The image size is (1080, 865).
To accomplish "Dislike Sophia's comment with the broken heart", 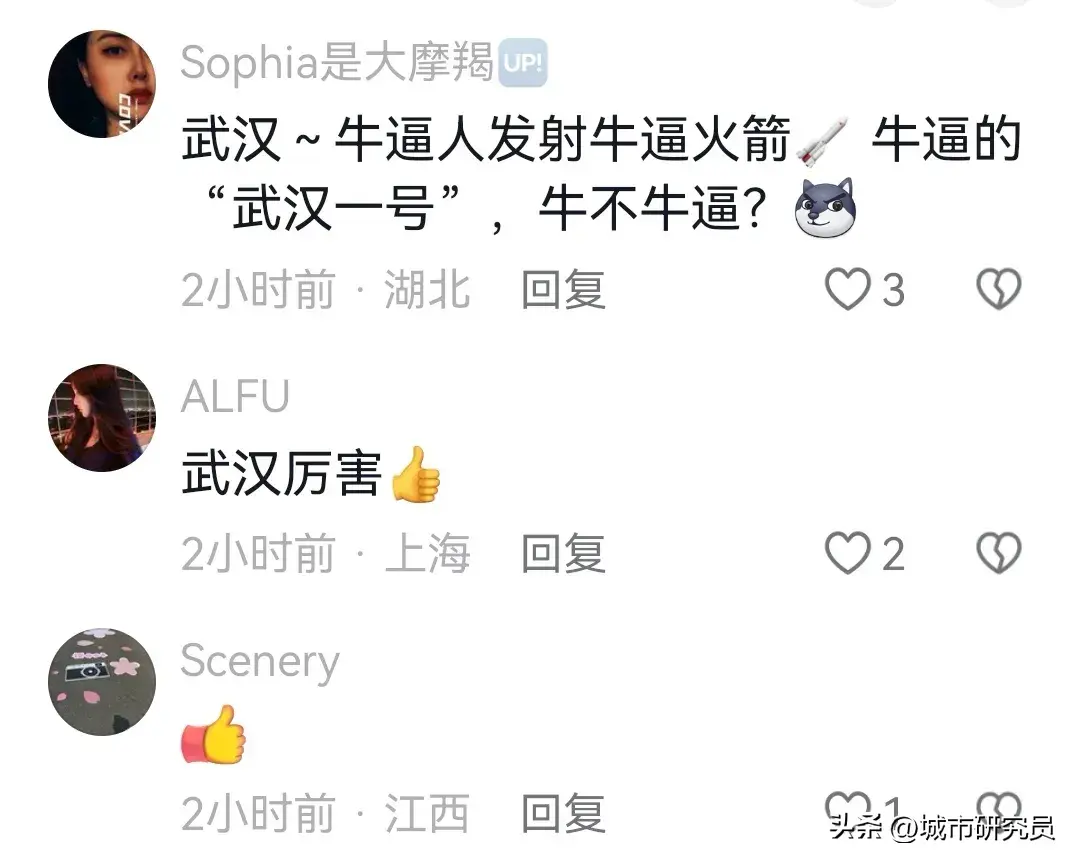I will click(998, 289).
